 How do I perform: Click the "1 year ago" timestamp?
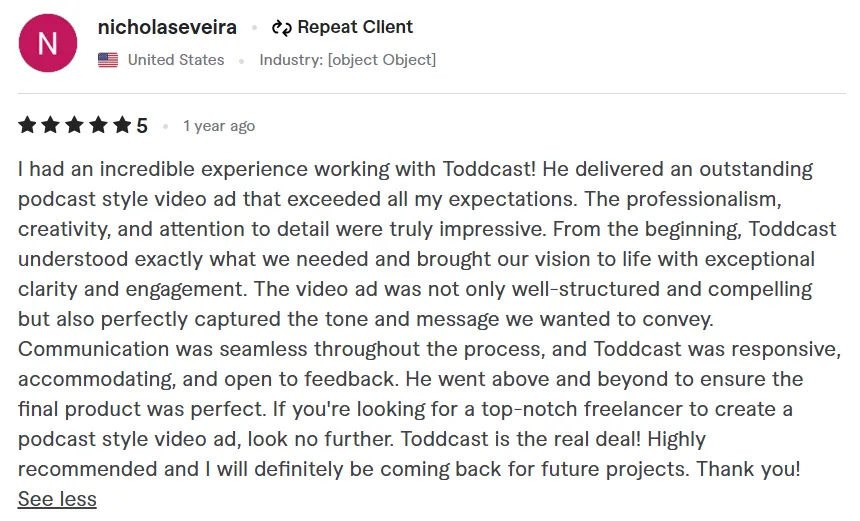pos(219,126)
